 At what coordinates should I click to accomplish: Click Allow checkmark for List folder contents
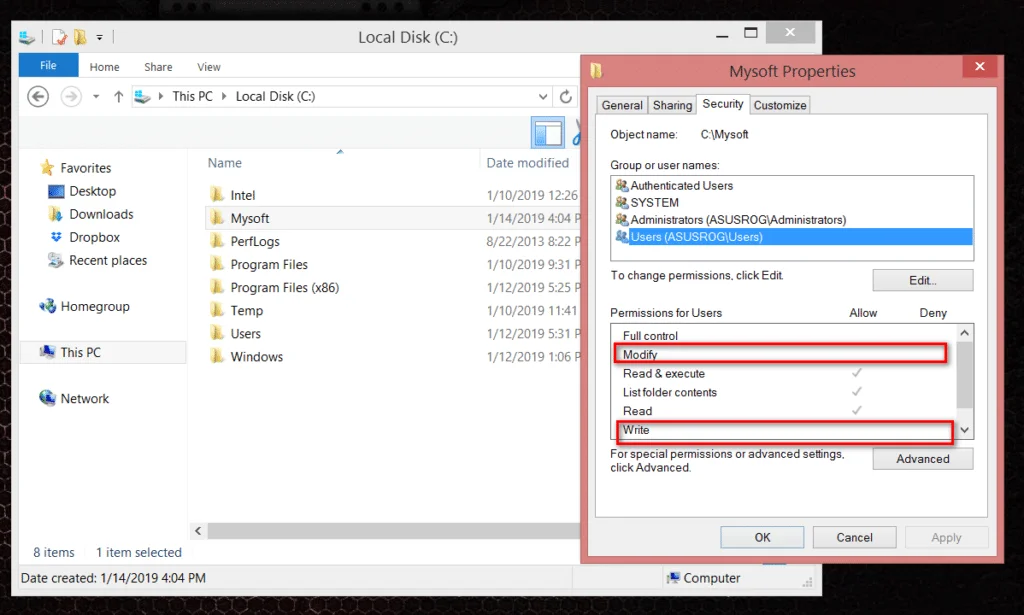coord(856,392)
